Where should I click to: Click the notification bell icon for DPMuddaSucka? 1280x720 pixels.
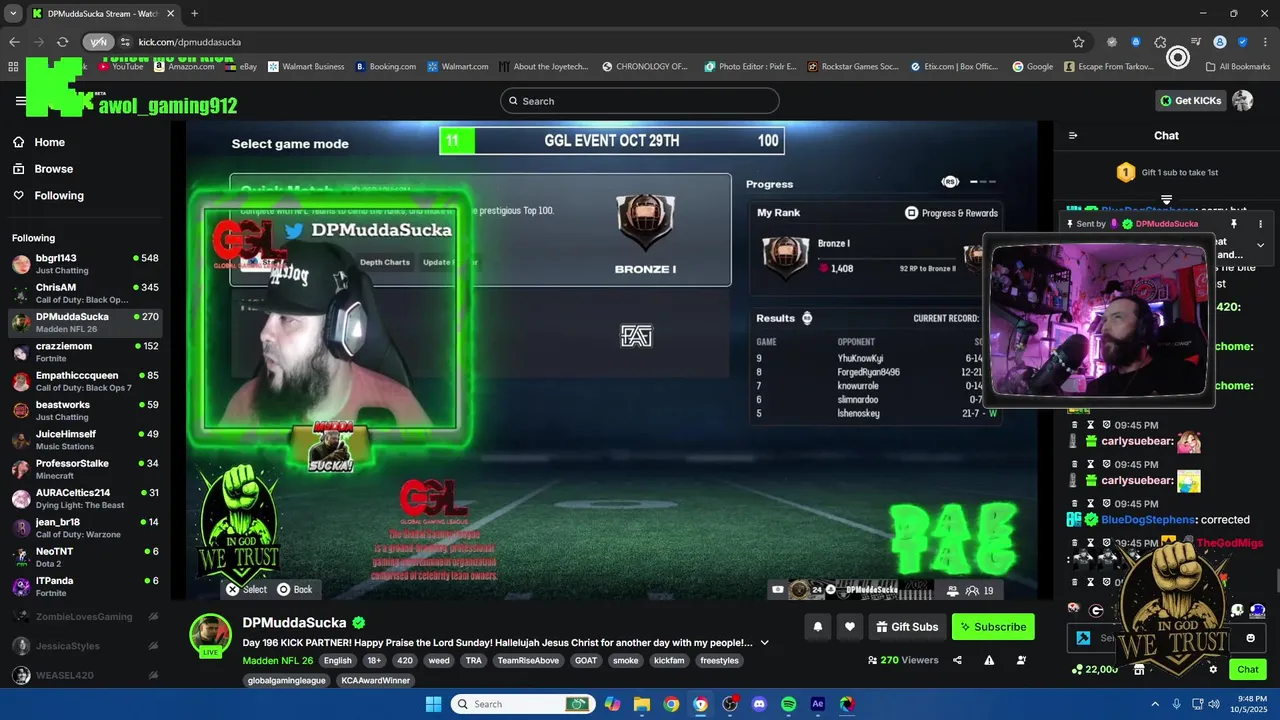tap(817, 627)
